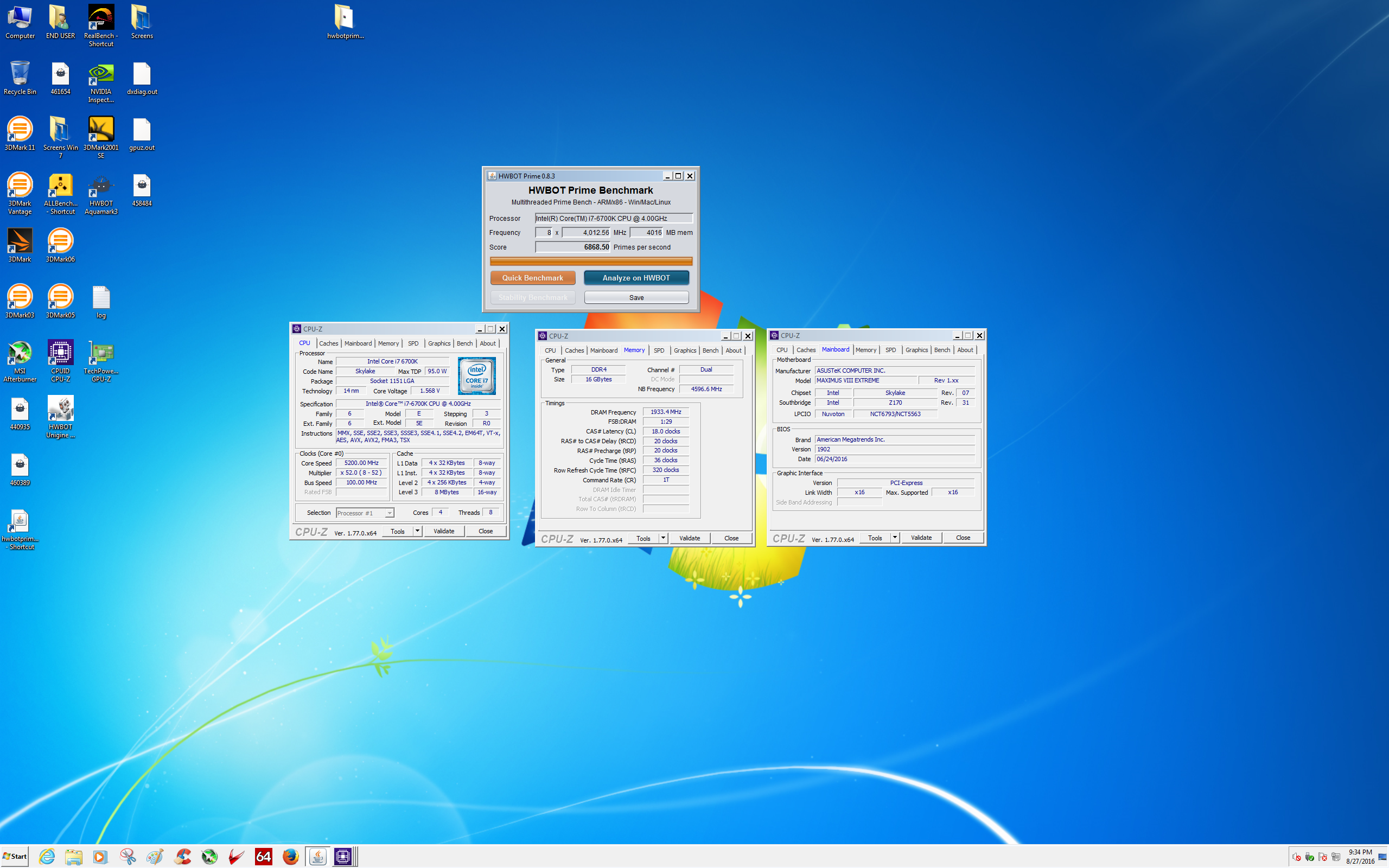Open the TechPowerUp GPU-Z desktop icon
1389x868 pixels.
(100, 361)
